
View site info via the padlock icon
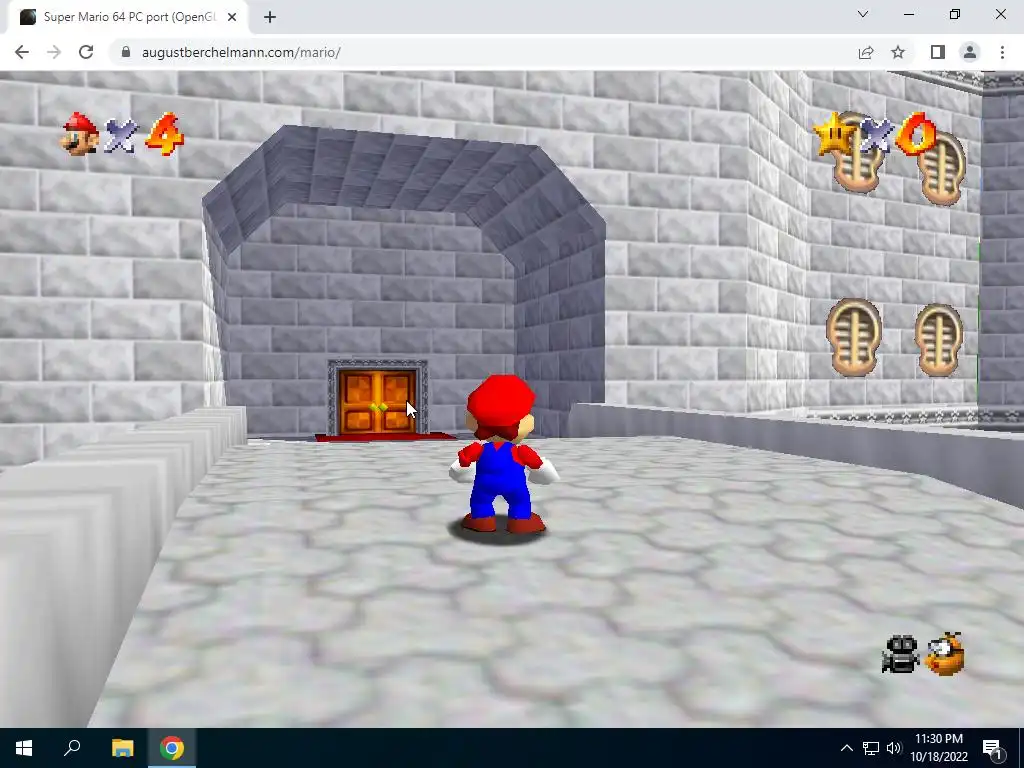[x=126, y=52]
